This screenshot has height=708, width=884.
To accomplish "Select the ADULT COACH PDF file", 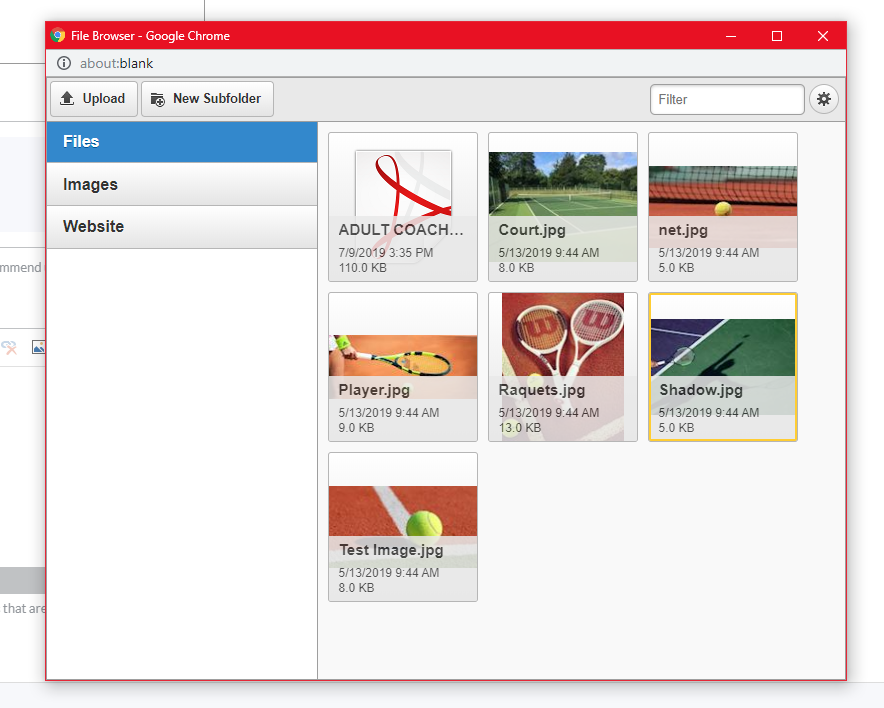I will [403, 207].
